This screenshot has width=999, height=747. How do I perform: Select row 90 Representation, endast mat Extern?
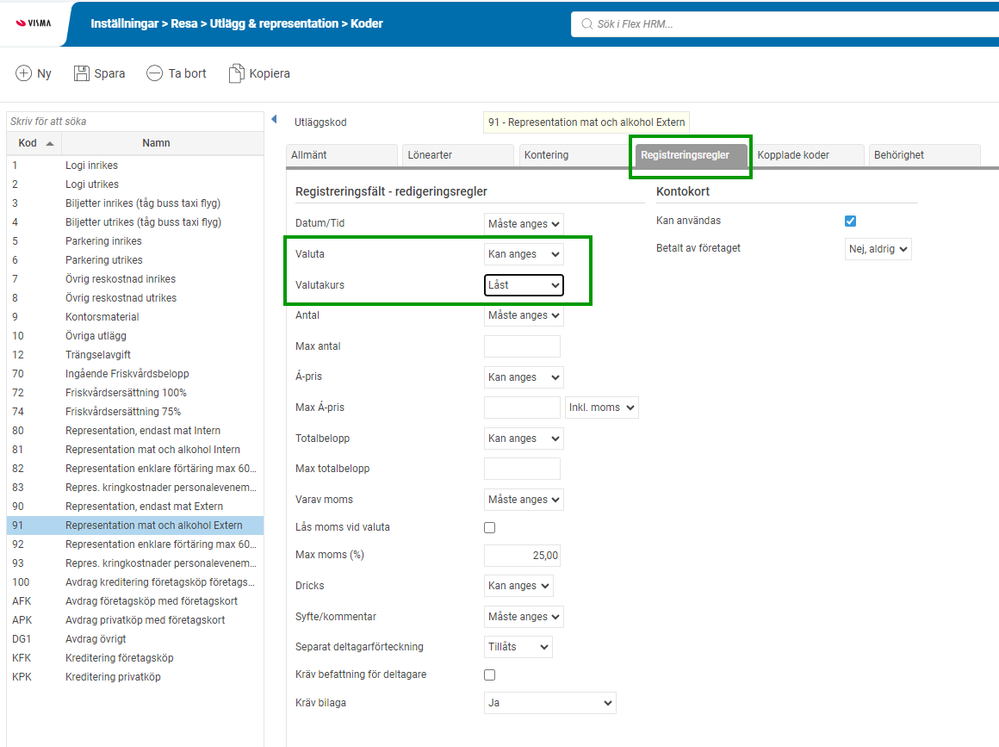point(135,506)
